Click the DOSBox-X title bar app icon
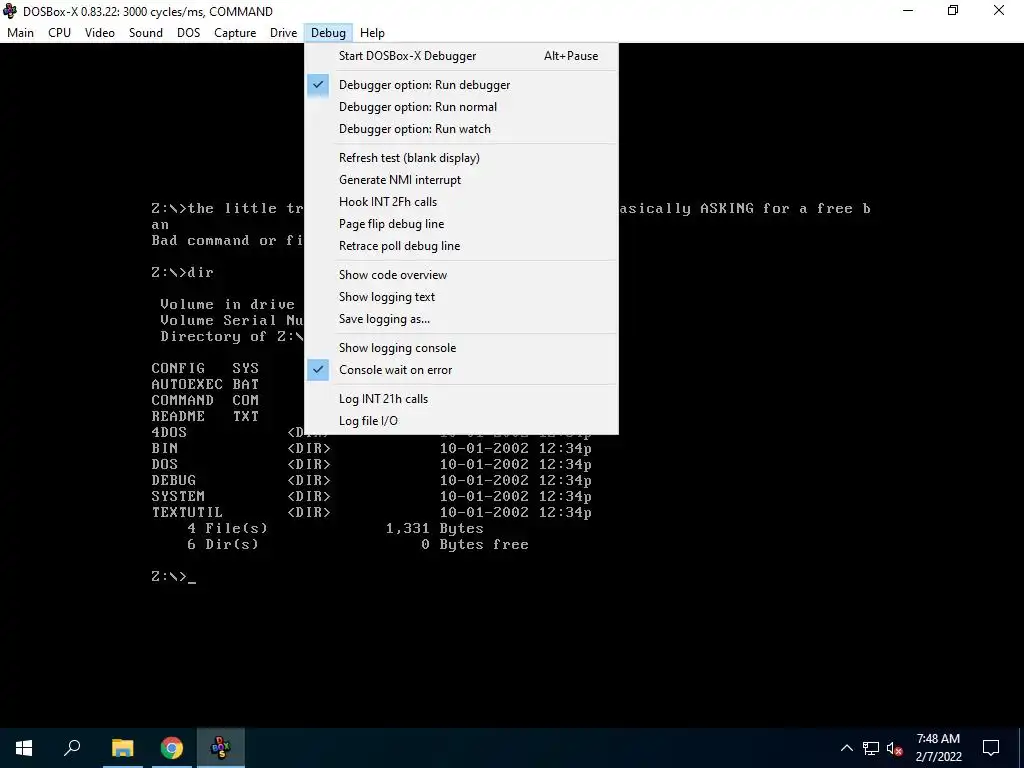The height and width of the screenshot is (768, 1024). [x=10, y=11]
